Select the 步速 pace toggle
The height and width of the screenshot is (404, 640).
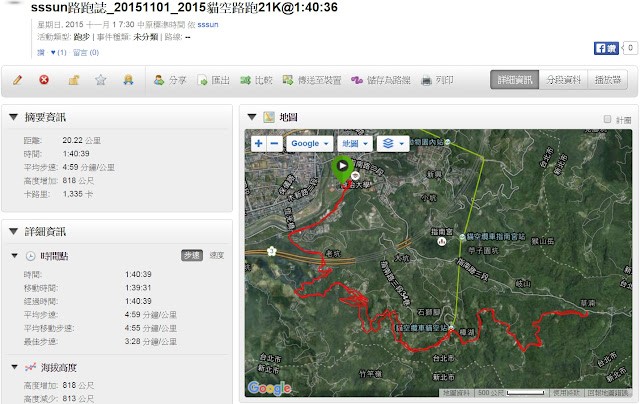[192, 255]
